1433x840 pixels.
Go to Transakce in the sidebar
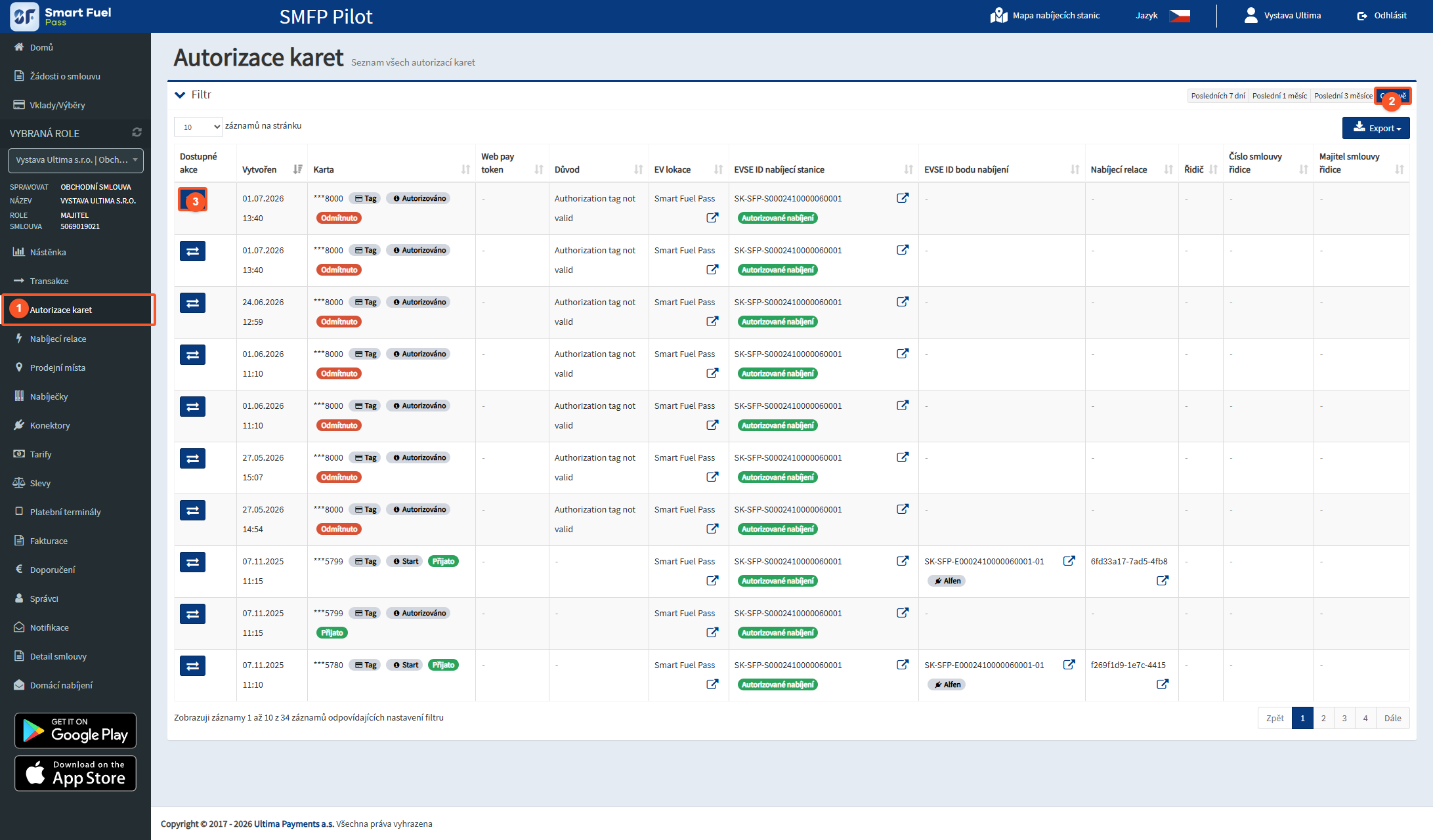(49, 281)
